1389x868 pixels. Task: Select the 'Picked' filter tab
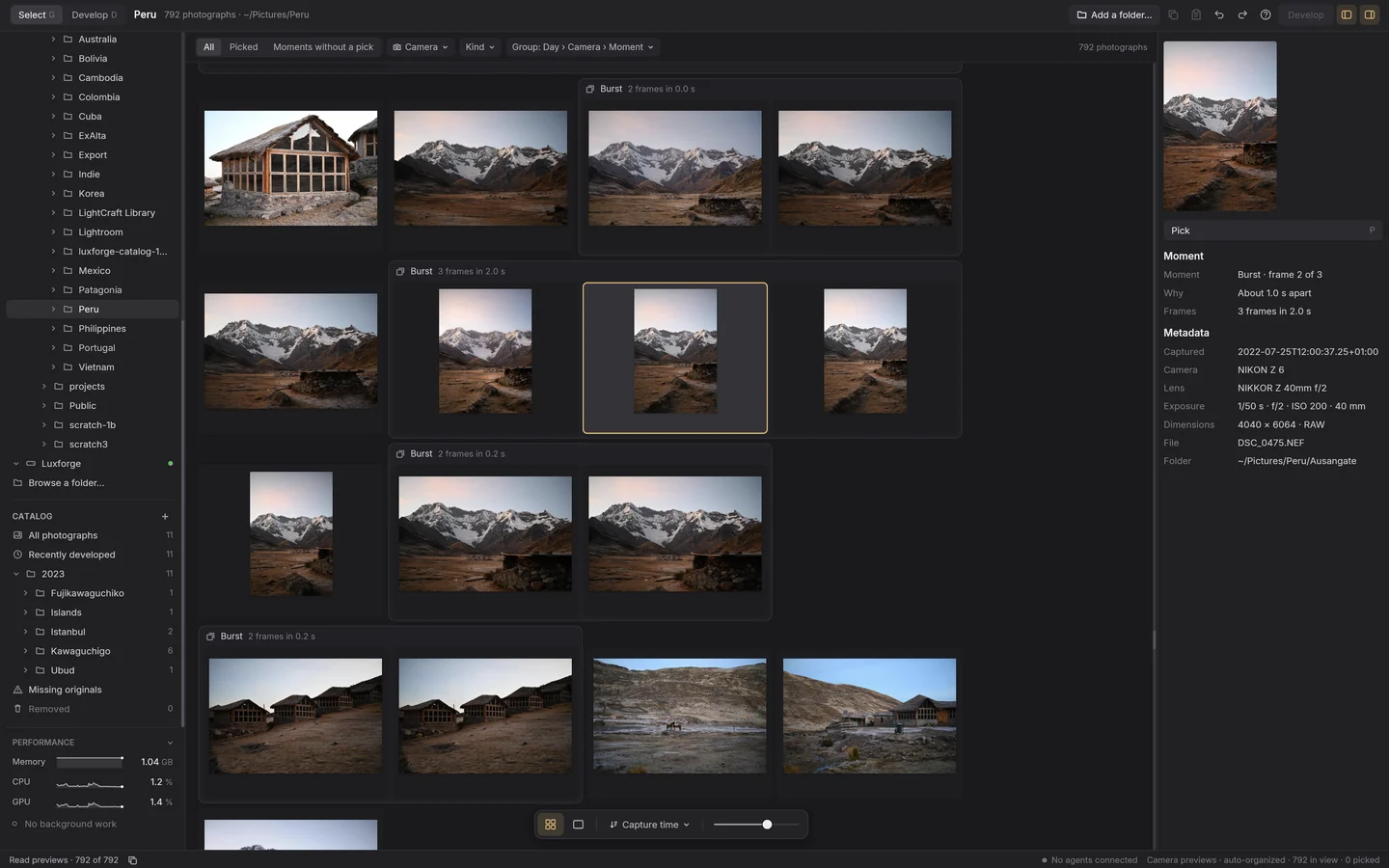243,47
